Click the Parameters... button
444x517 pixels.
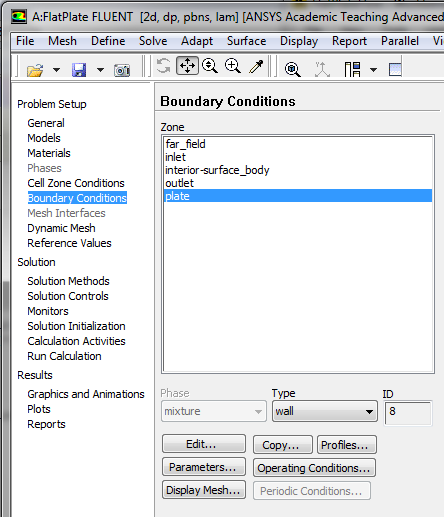204,467
